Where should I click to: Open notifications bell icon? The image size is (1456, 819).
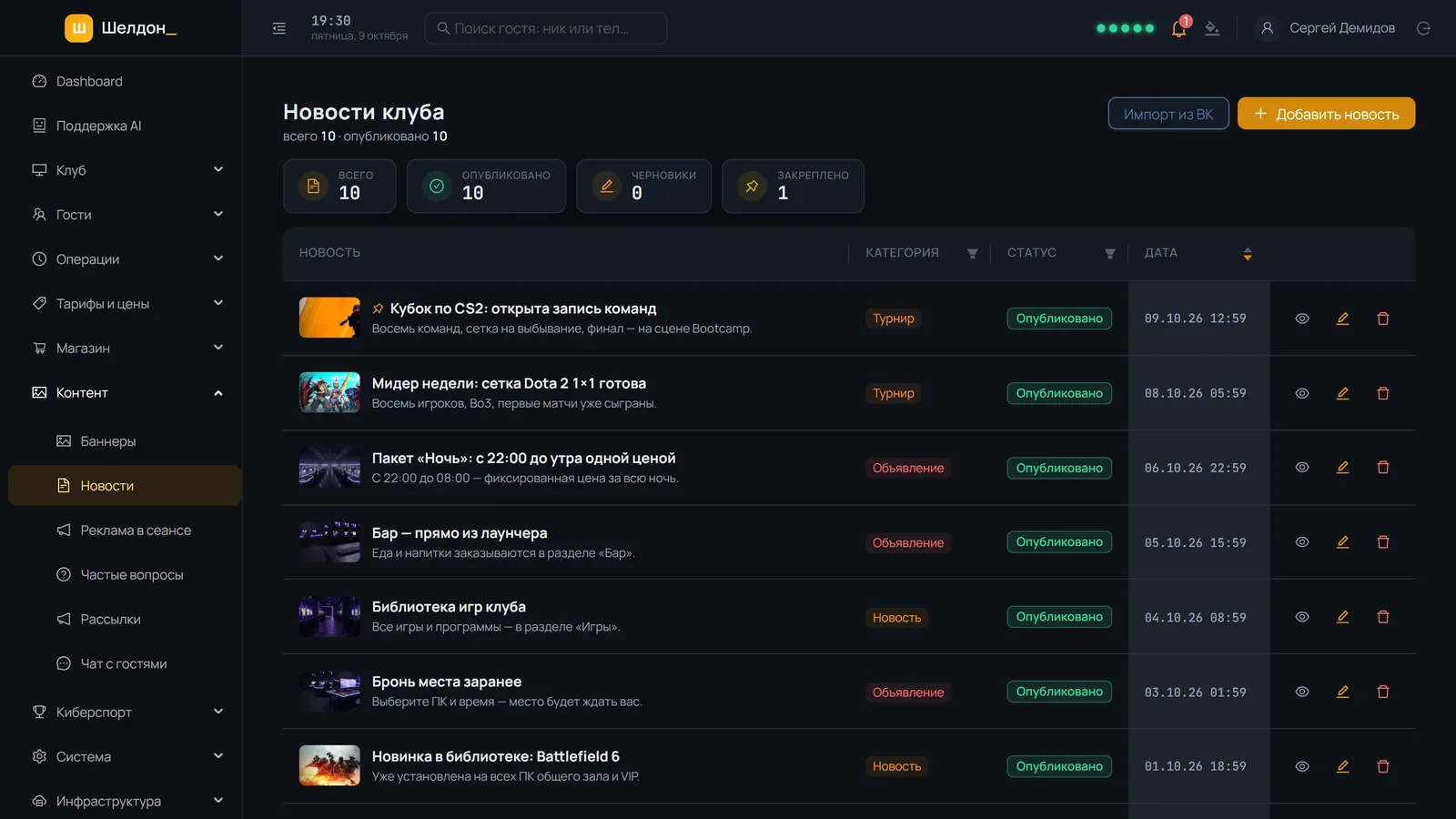click(x=1178, y=28)
